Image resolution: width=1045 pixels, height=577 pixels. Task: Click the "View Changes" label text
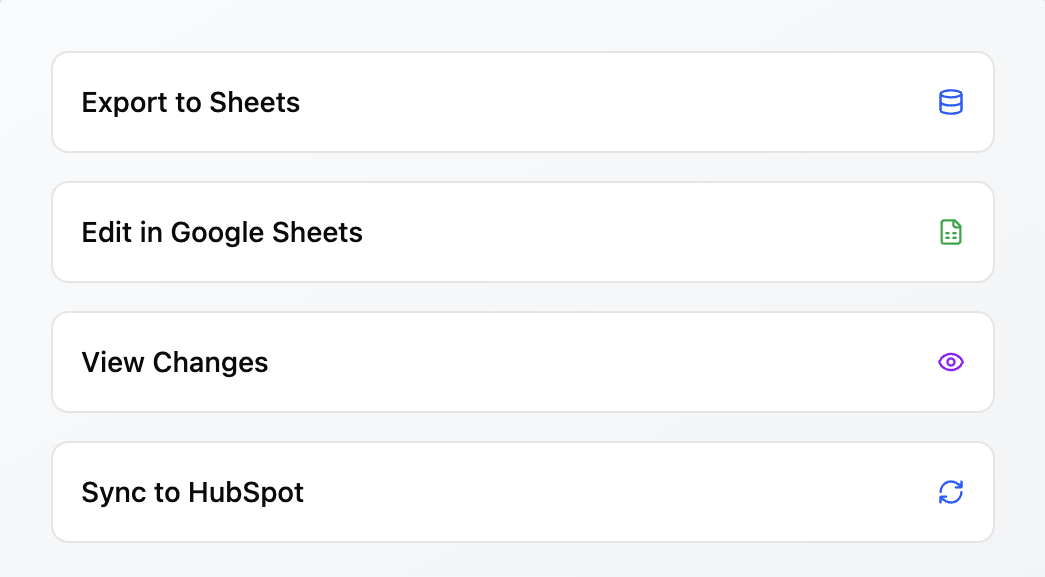tap(175, 362)
